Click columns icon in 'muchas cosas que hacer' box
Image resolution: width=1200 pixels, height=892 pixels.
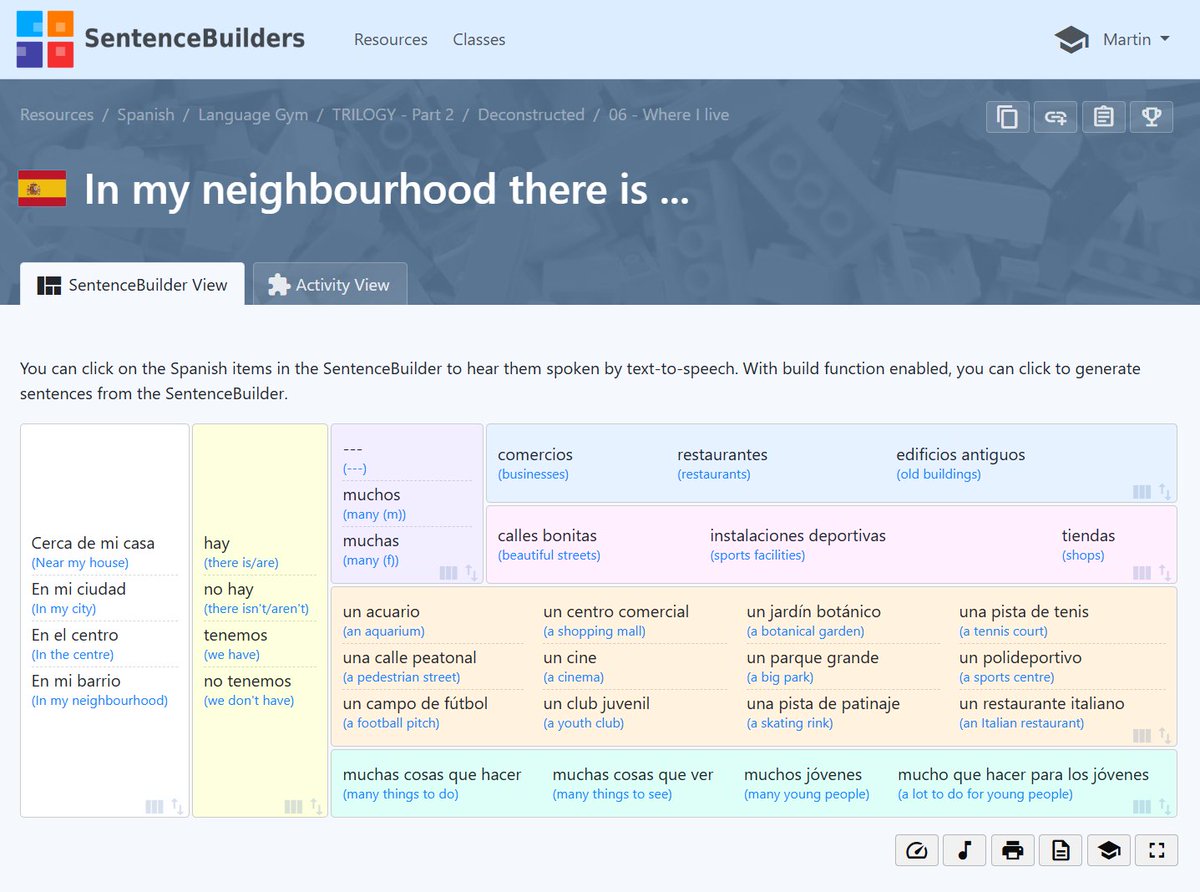point(1141,806)
